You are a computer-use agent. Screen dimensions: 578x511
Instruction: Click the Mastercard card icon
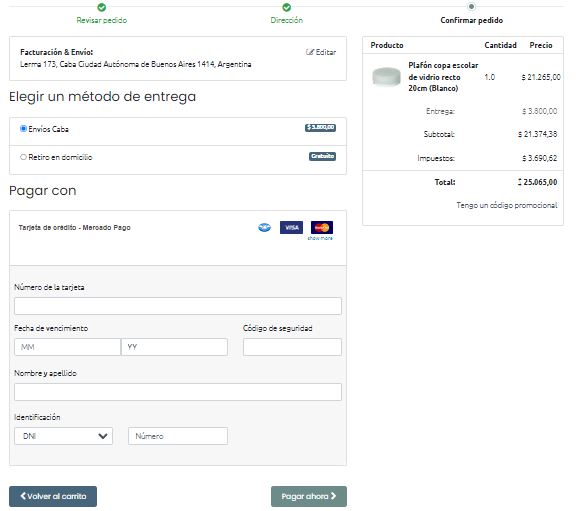point(322,227)
